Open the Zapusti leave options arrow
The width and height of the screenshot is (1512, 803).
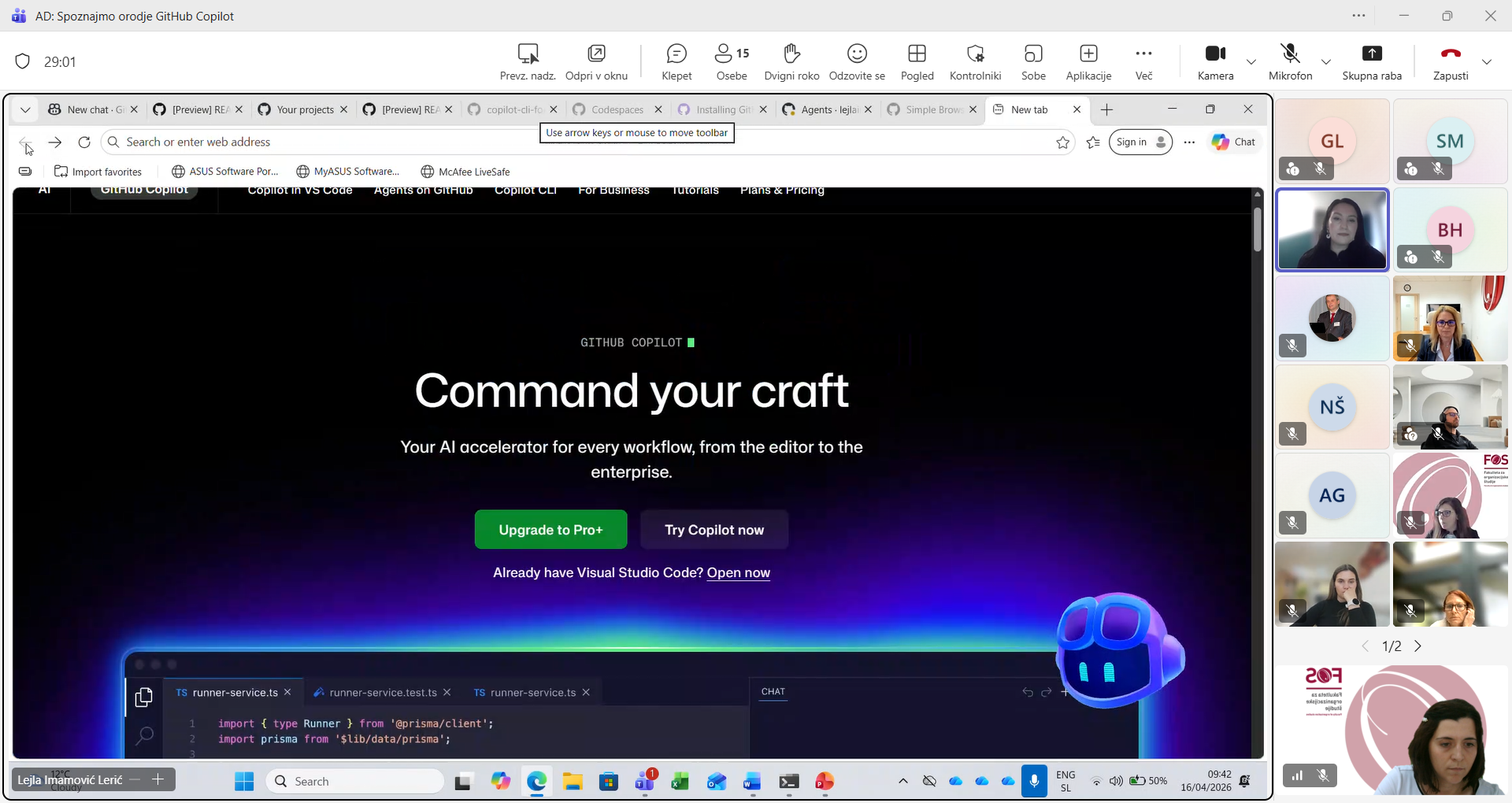pyautogui.click(x=1487, y=61)
